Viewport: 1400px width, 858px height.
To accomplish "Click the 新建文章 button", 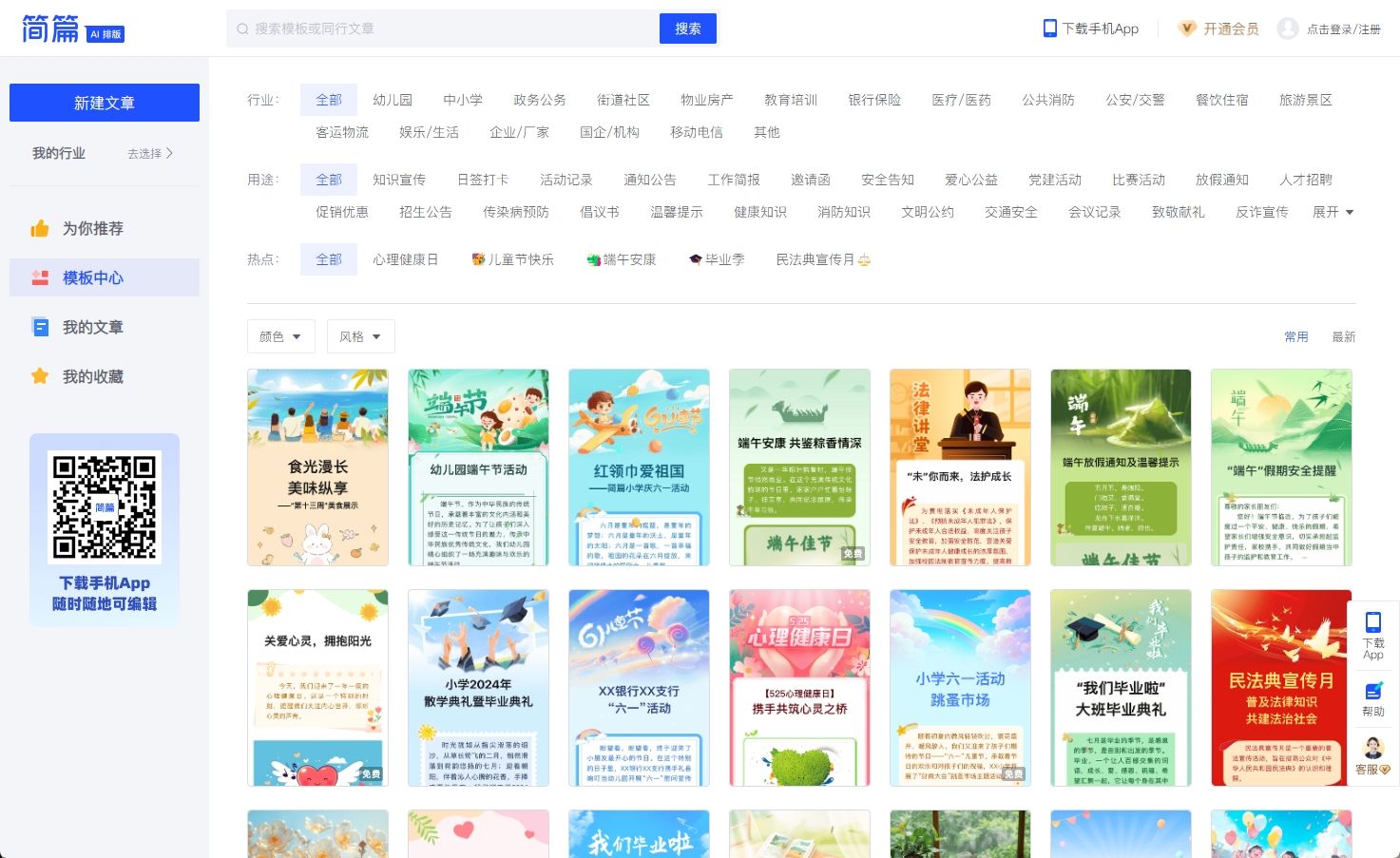I will tap(105, 103).
